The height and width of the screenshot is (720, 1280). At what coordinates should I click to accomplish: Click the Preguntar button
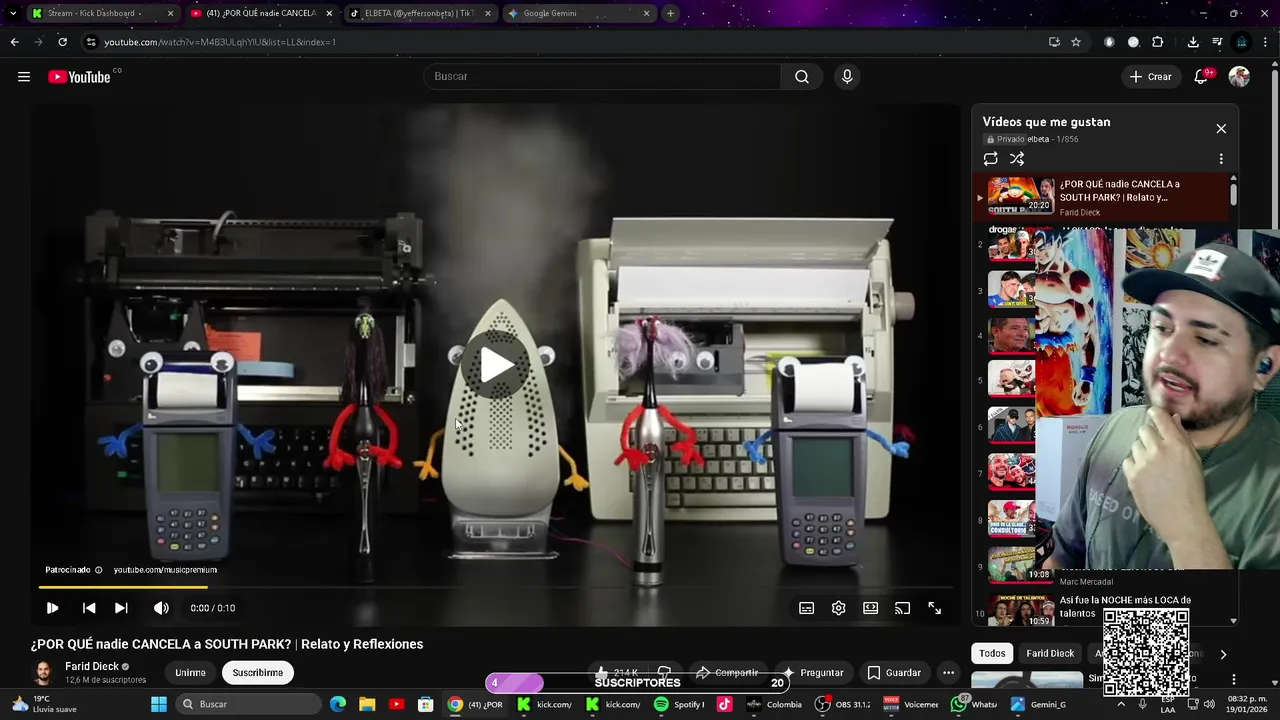tap(813, 673)
